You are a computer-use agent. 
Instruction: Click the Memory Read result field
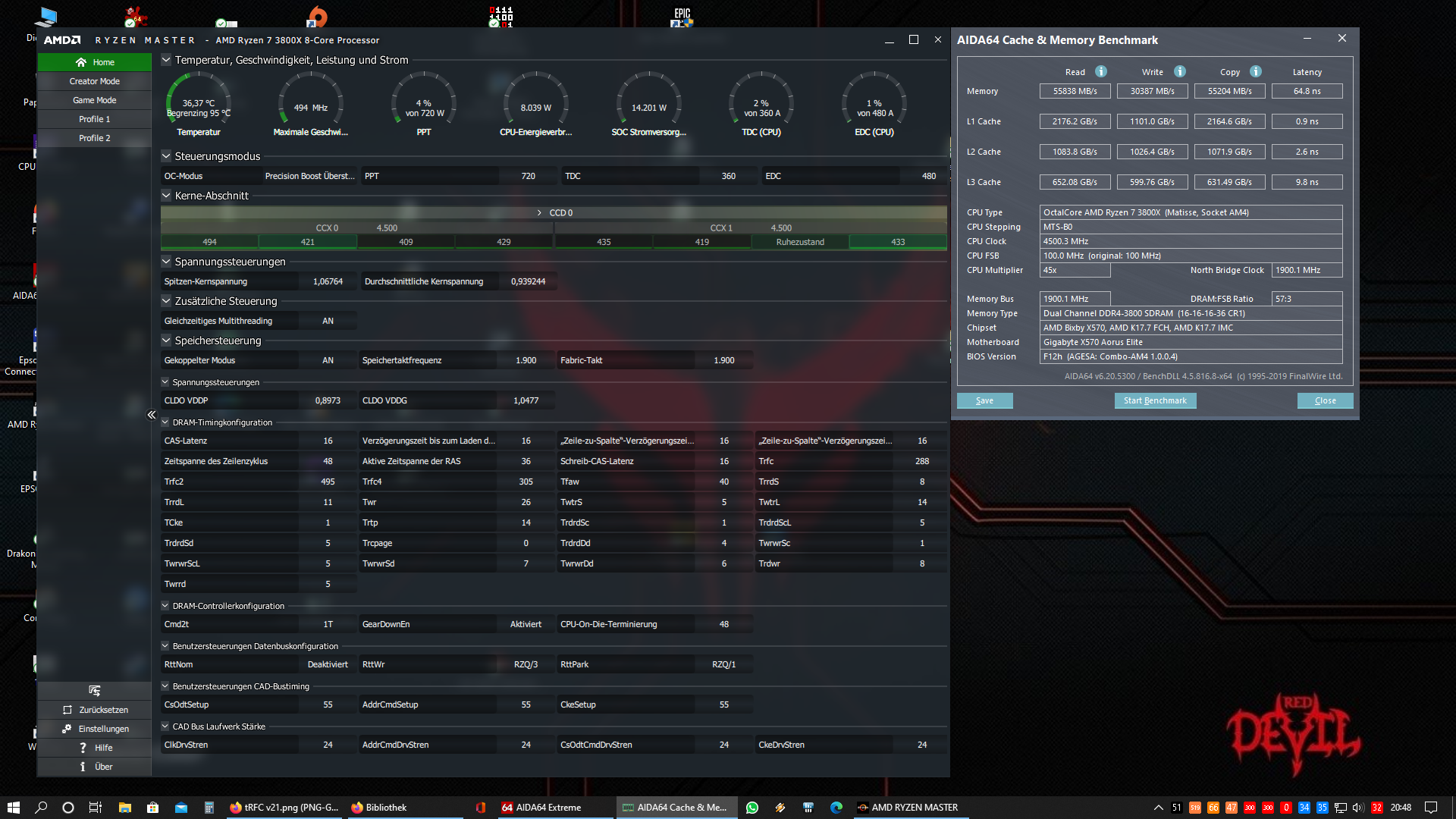(1075, 91)
